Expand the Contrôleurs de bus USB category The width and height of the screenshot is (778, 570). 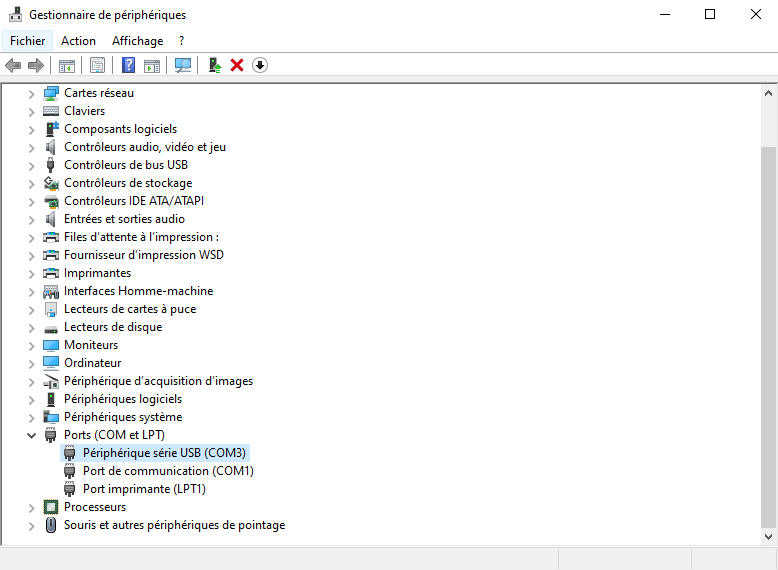(31, 165)
